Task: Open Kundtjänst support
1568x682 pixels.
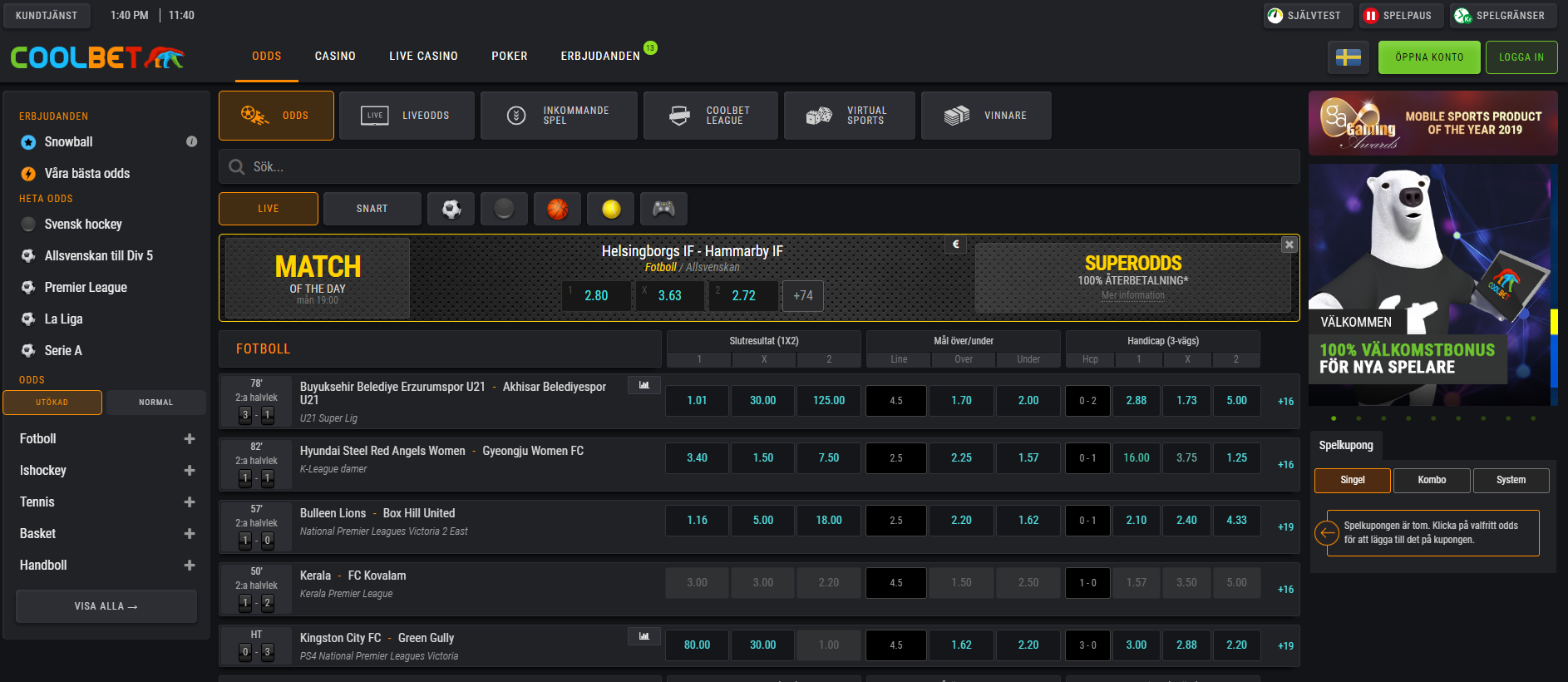Action: 47,15
